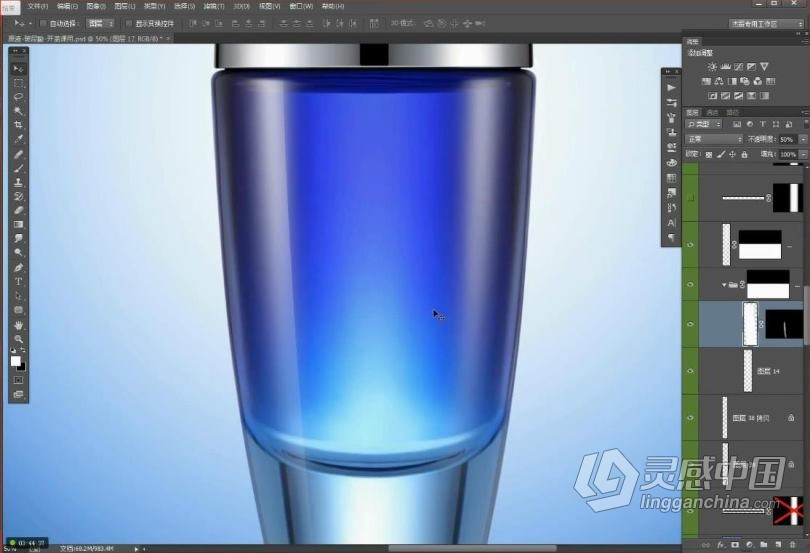Collapse the layer group disclosure triangle
Viewport: 810px width, 553px height.
click(x=724, y=285)
